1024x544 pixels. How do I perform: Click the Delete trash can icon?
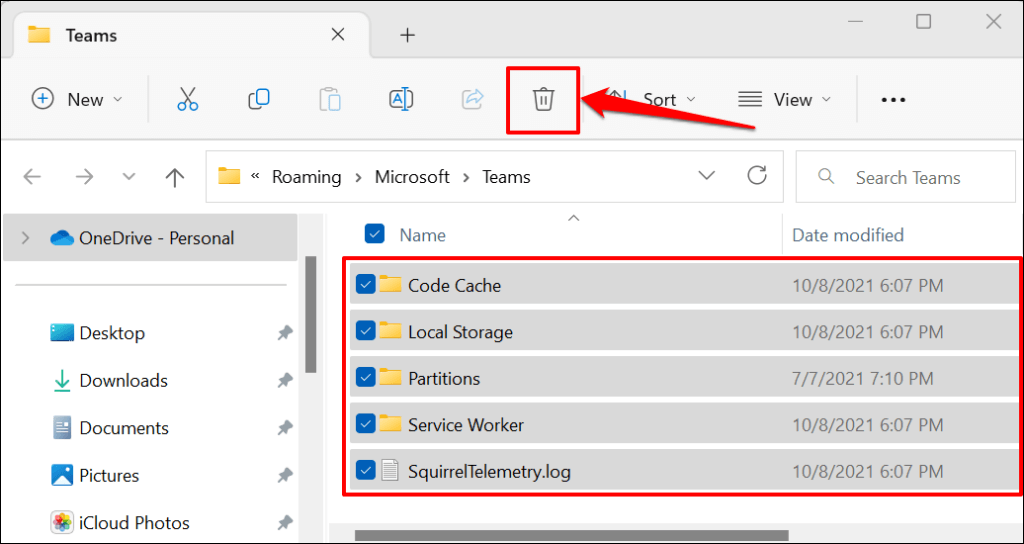point(543,99)
